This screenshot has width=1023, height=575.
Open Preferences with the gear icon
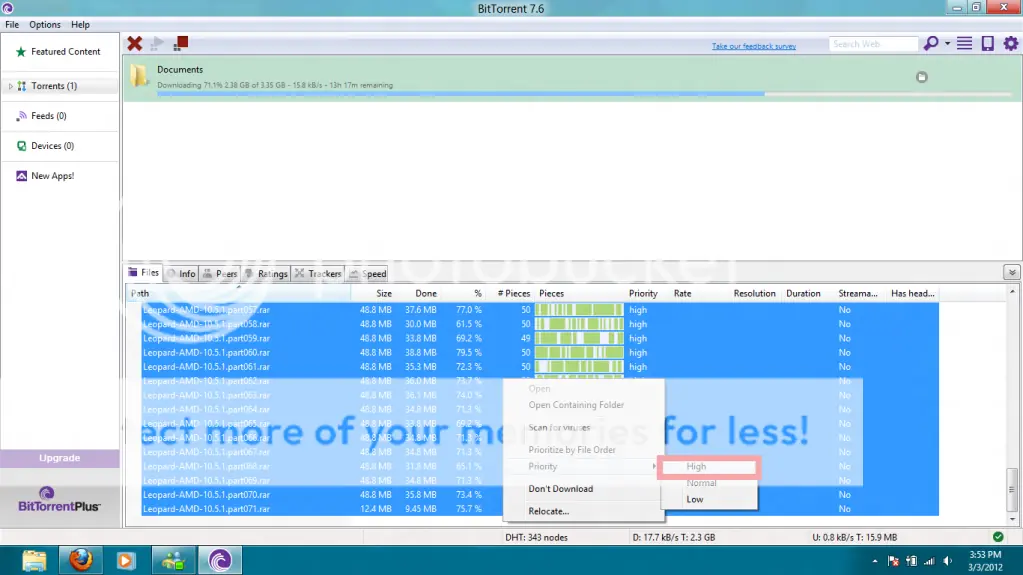pyautogui.click(x=1011, y=44)
